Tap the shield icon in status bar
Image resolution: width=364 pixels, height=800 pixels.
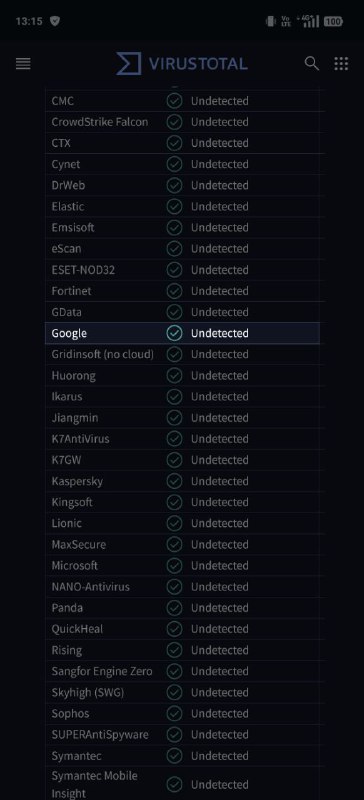pyautogui.click(x=55, y=21)
